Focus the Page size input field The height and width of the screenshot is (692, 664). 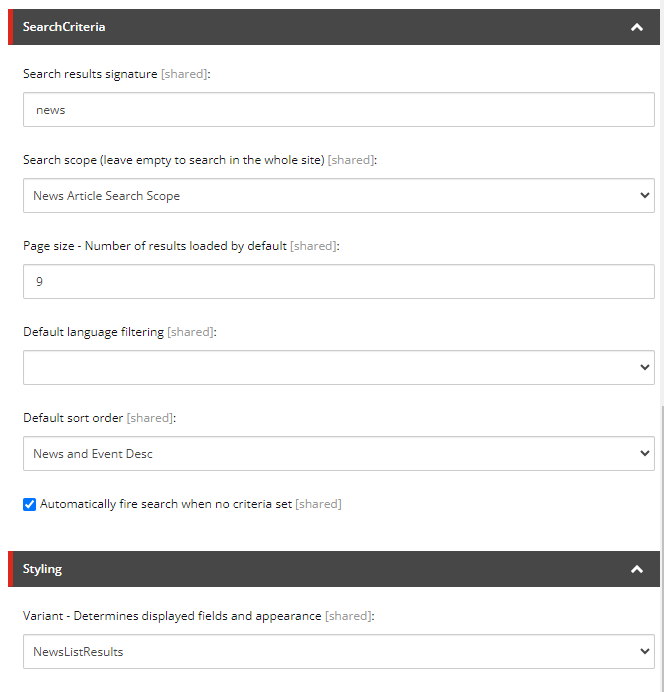[338, 281]
